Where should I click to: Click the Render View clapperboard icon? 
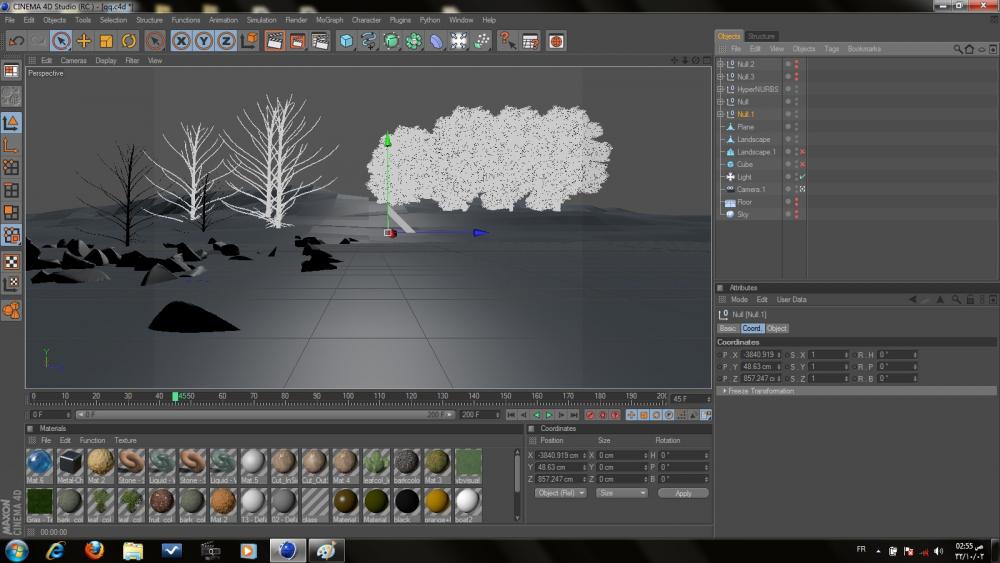coord(274,41)
